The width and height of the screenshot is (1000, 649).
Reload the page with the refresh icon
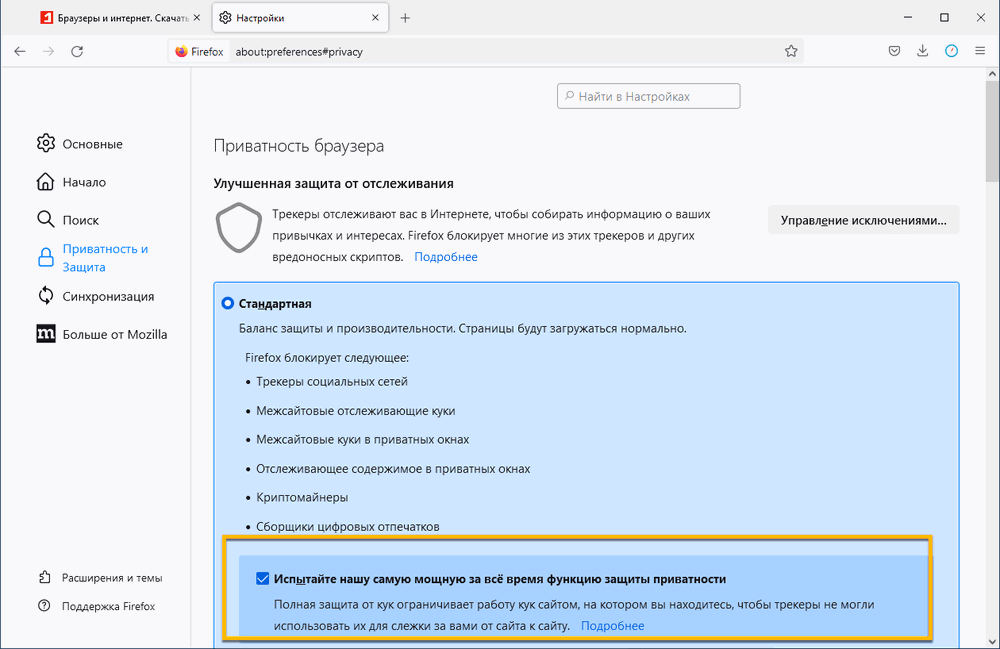pos(77,51)
